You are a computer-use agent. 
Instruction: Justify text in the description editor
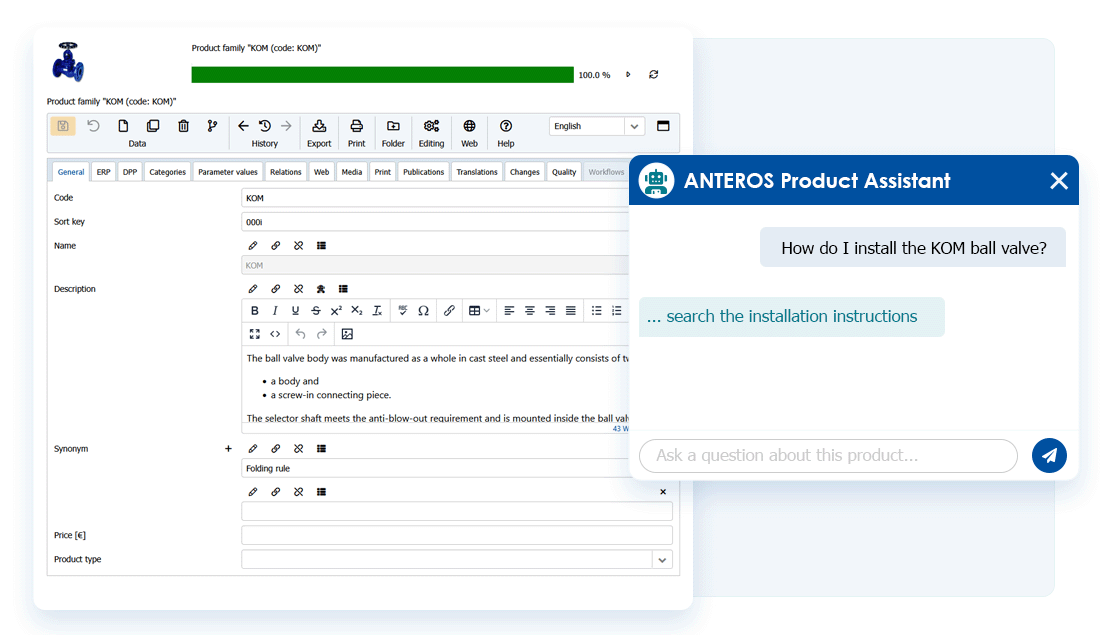[571, 311]
